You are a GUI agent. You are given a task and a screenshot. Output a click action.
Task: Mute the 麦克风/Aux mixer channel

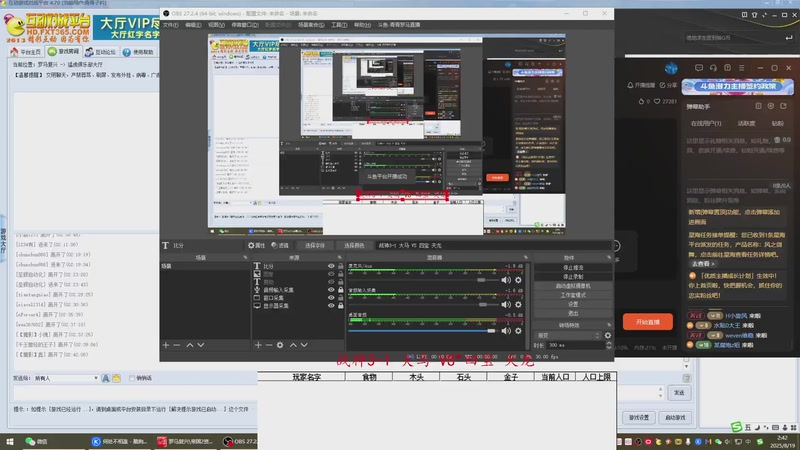[x=506, y=280]
